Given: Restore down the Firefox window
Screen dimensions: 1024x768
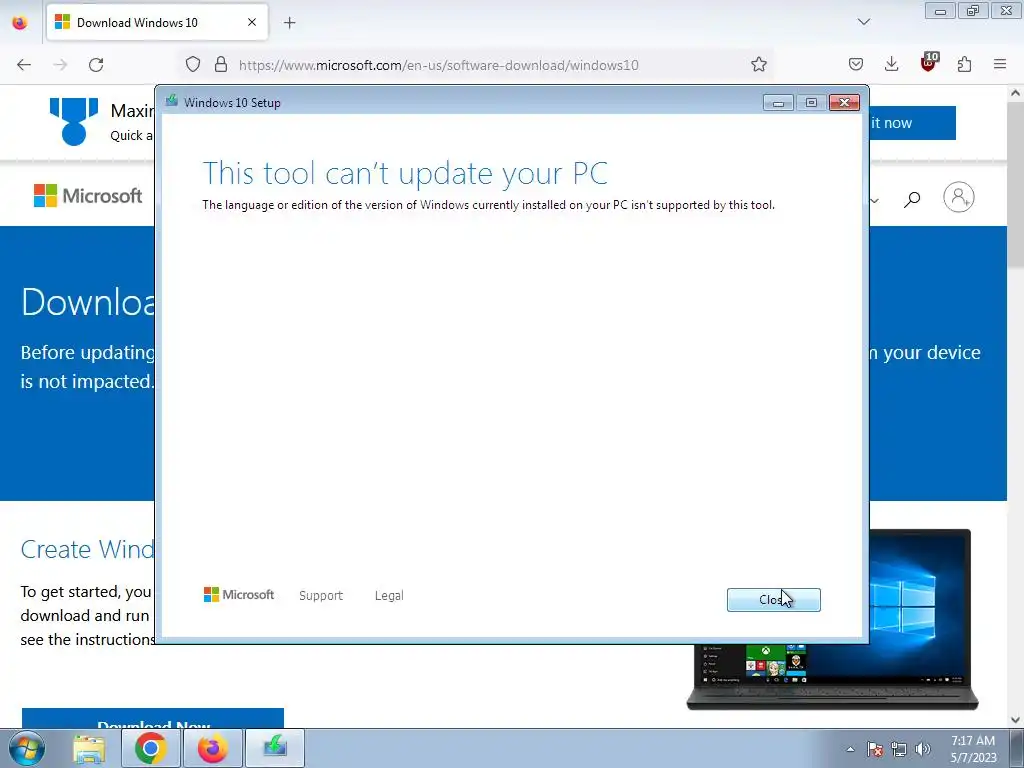Looking at the screenshot, I should [x=973, y=11].
